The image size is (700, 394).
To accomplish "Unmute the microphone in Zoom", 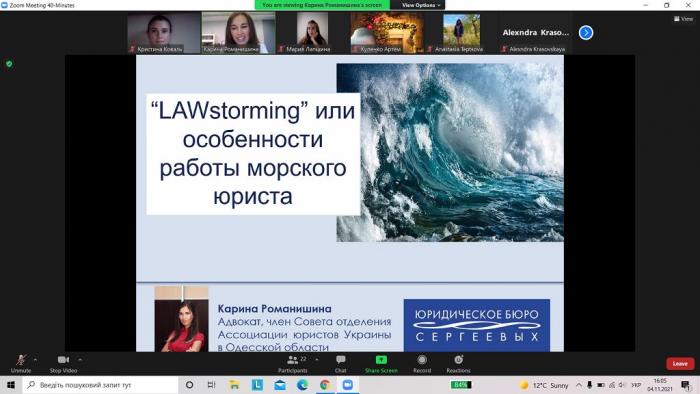I will pyautogui.click(x=21, y=363).
